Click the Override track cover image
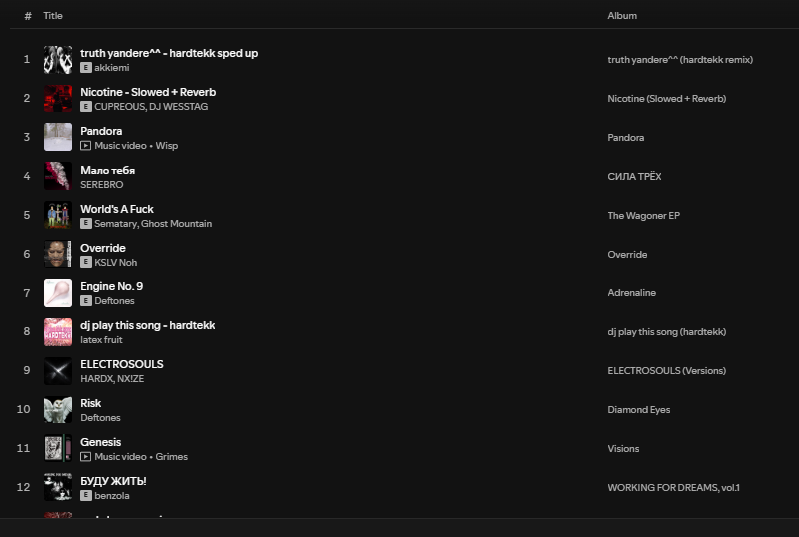The width and height of the screenshot is (799, 537). click(58, 254)
